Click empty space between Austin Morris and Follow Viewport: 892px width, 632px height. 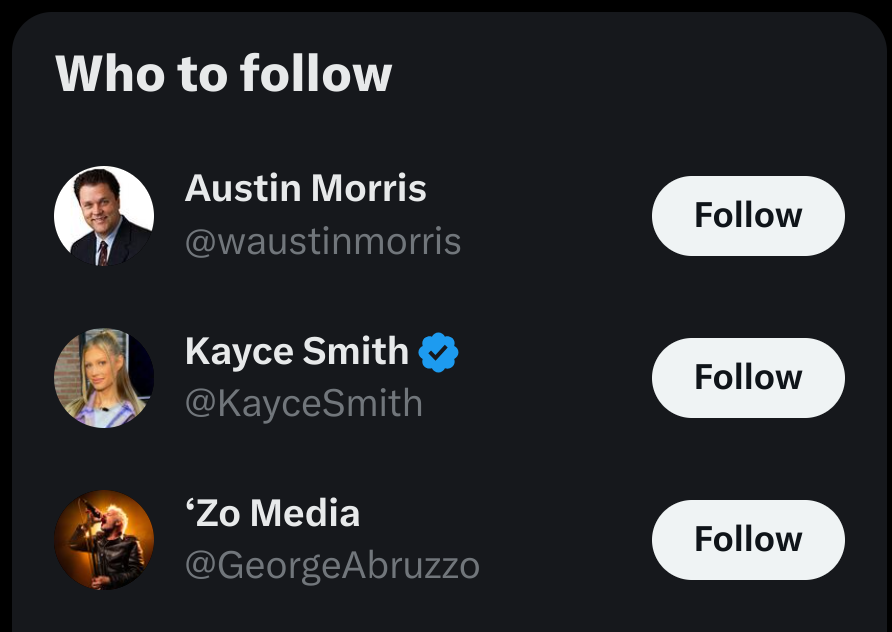click(x=555, y=216)
